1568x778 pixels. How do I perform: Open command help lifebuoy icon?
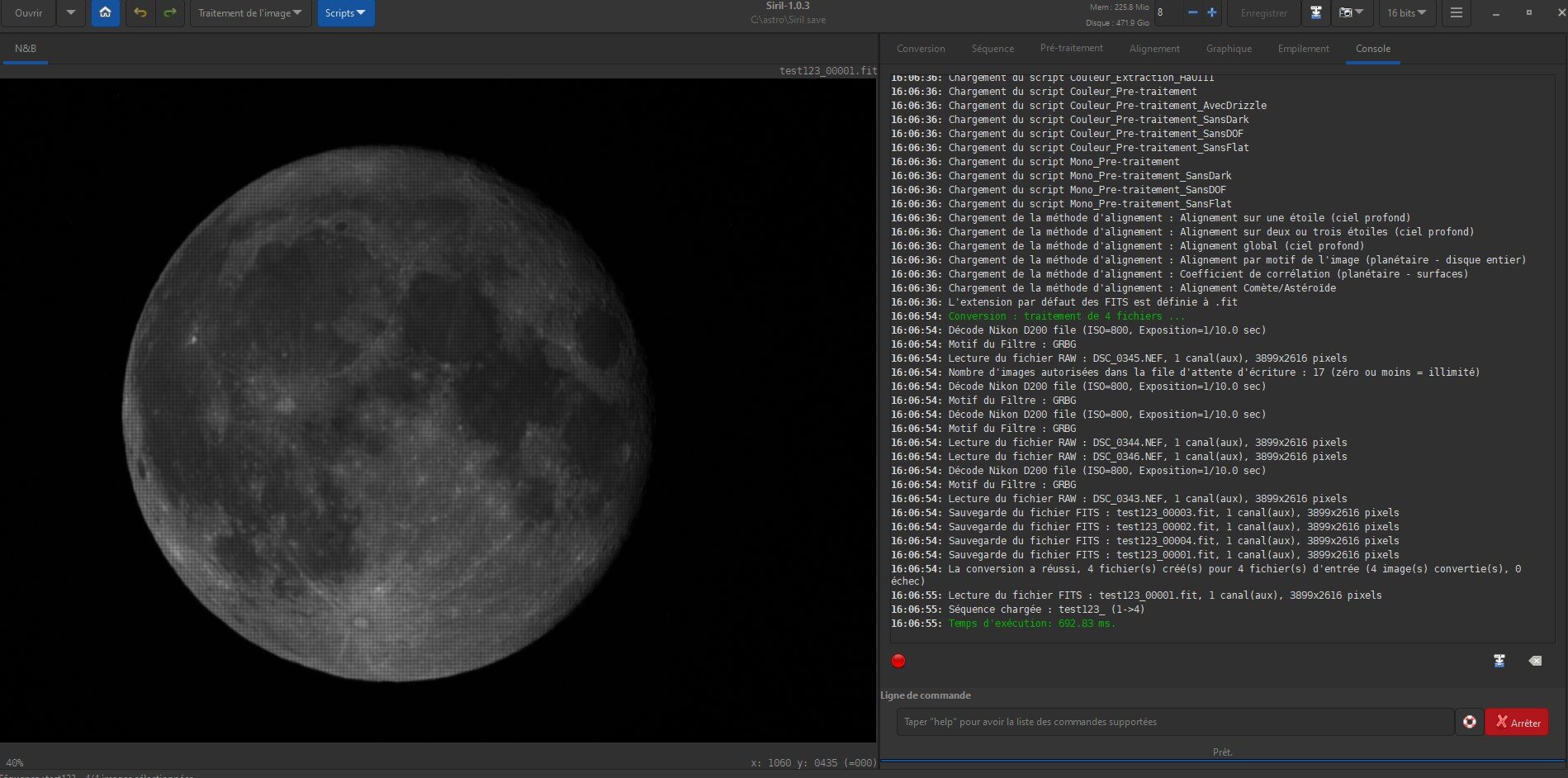pos(1470,722)
